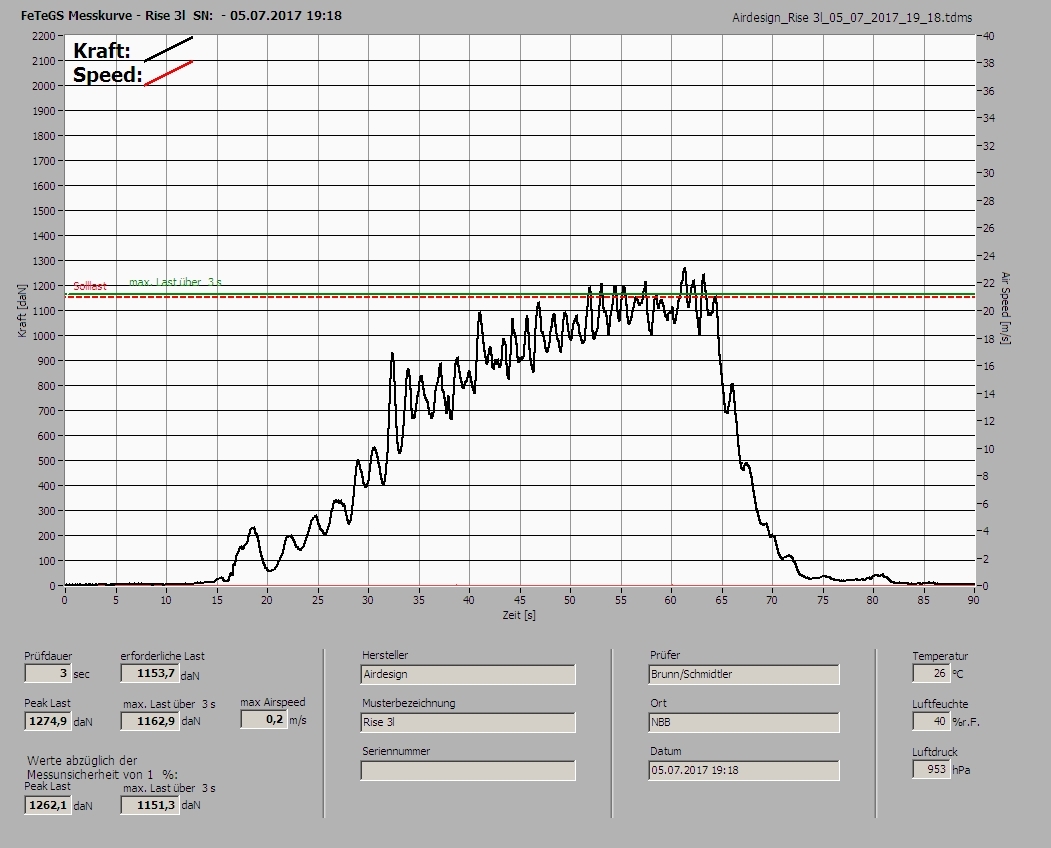Select the max Airspeed field showing 0,2

coord(263,719)
